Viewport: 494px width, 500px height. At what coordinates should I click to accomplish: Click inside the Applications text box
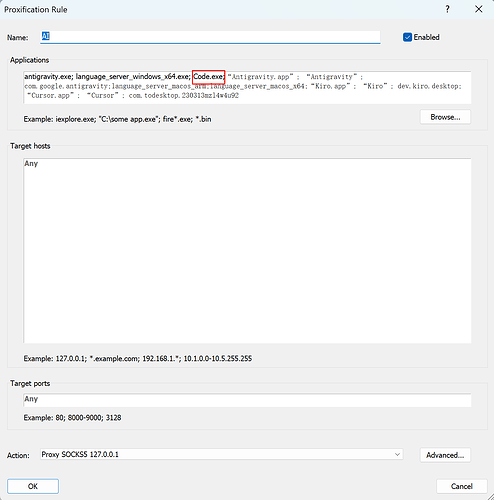click(247, 87)
